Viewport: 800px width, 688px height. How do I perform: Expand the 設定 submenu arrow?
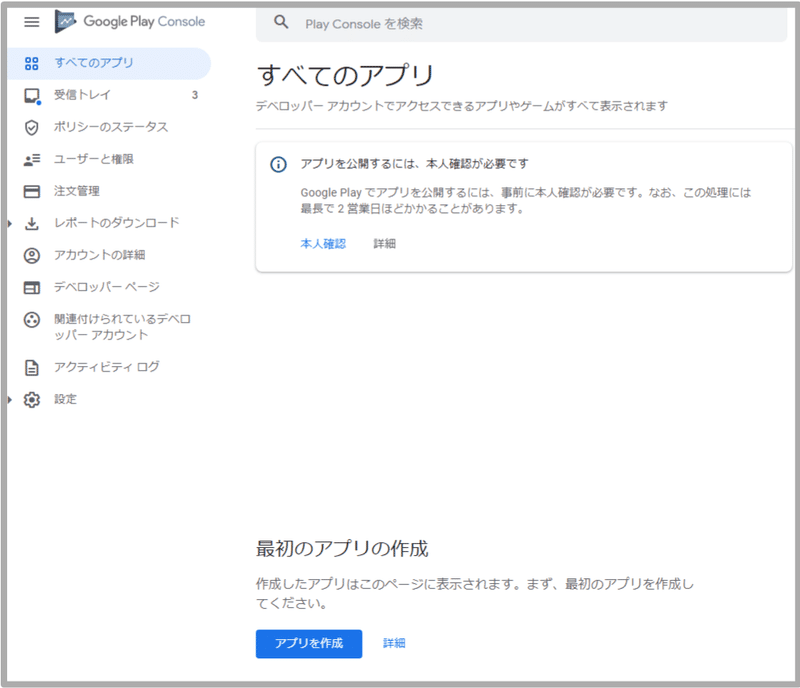[x=10, y=400]
